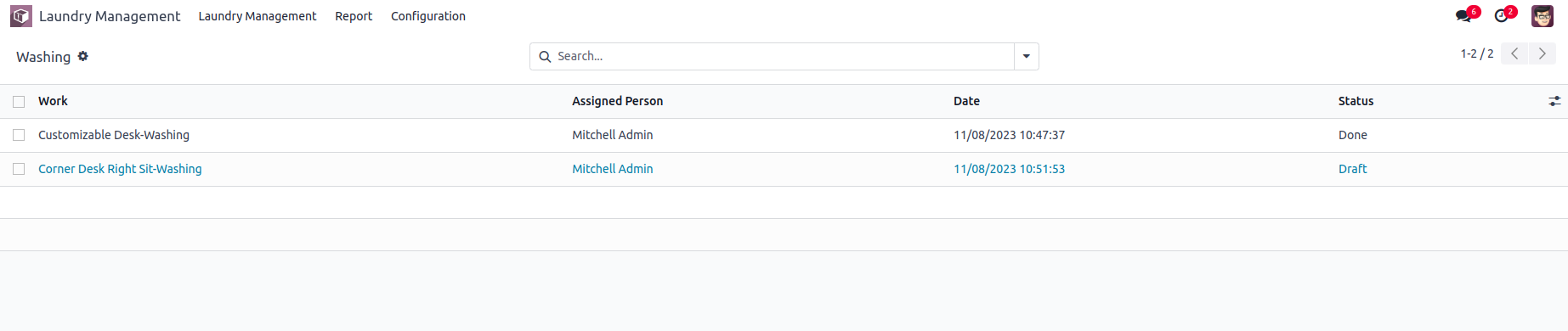Open the Washing settings gear icon

tap(83, 56)
